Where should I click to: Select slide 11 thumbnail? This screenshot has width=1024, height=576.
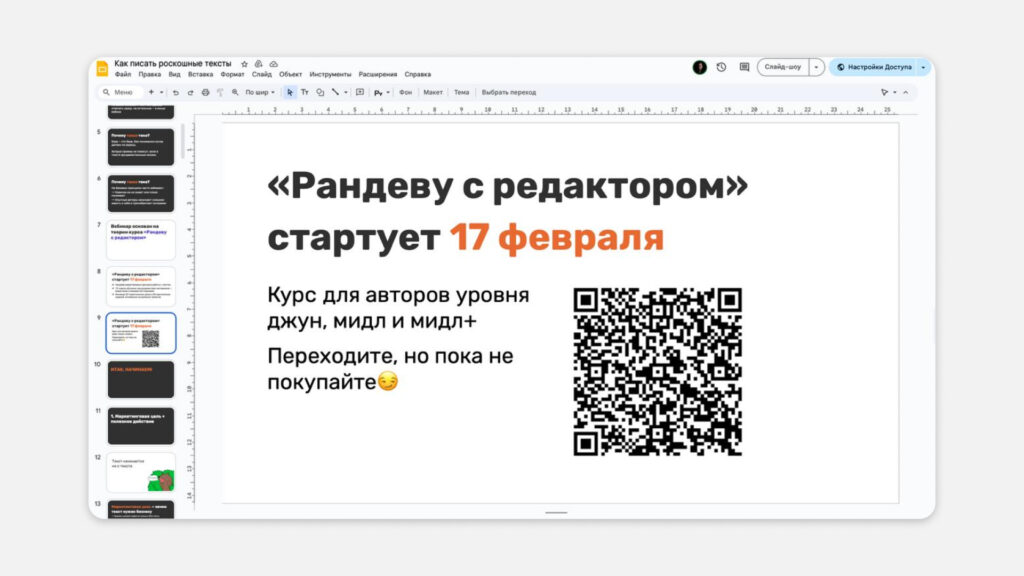point(141,426)
